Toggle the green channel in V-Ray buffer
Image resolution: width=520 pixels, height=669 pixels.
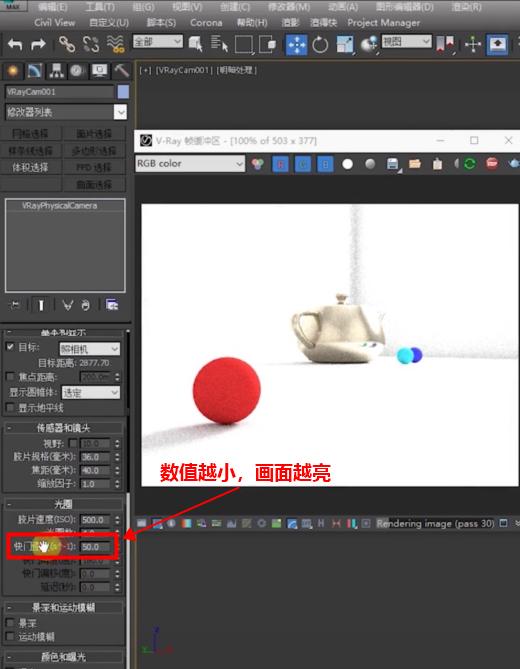(303, 164)
